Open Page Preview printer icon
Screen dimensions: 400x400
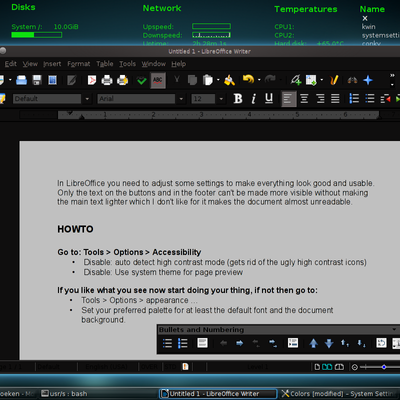122,80
